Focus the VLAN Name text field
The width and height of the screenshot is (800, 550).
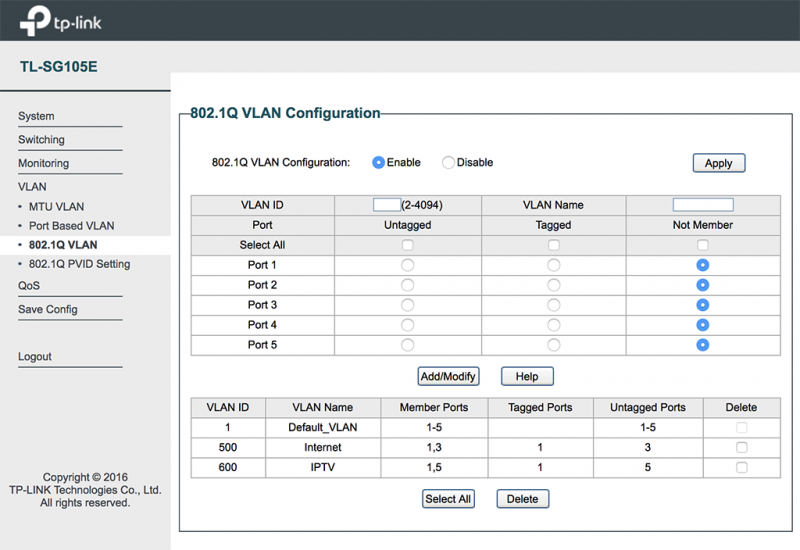703,205
